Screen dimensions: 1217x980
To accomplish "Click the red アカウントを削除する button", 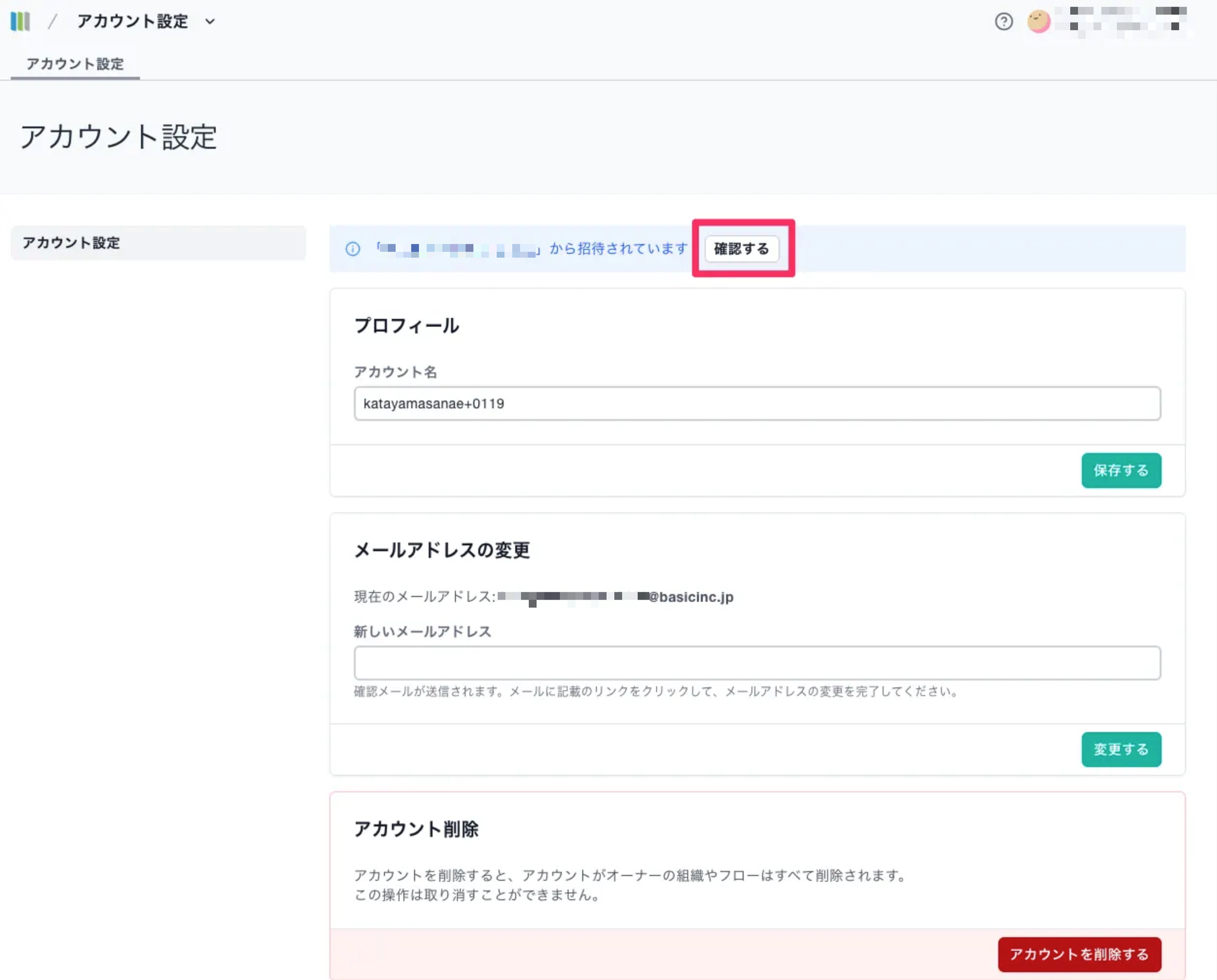I will click(1079, 954).
